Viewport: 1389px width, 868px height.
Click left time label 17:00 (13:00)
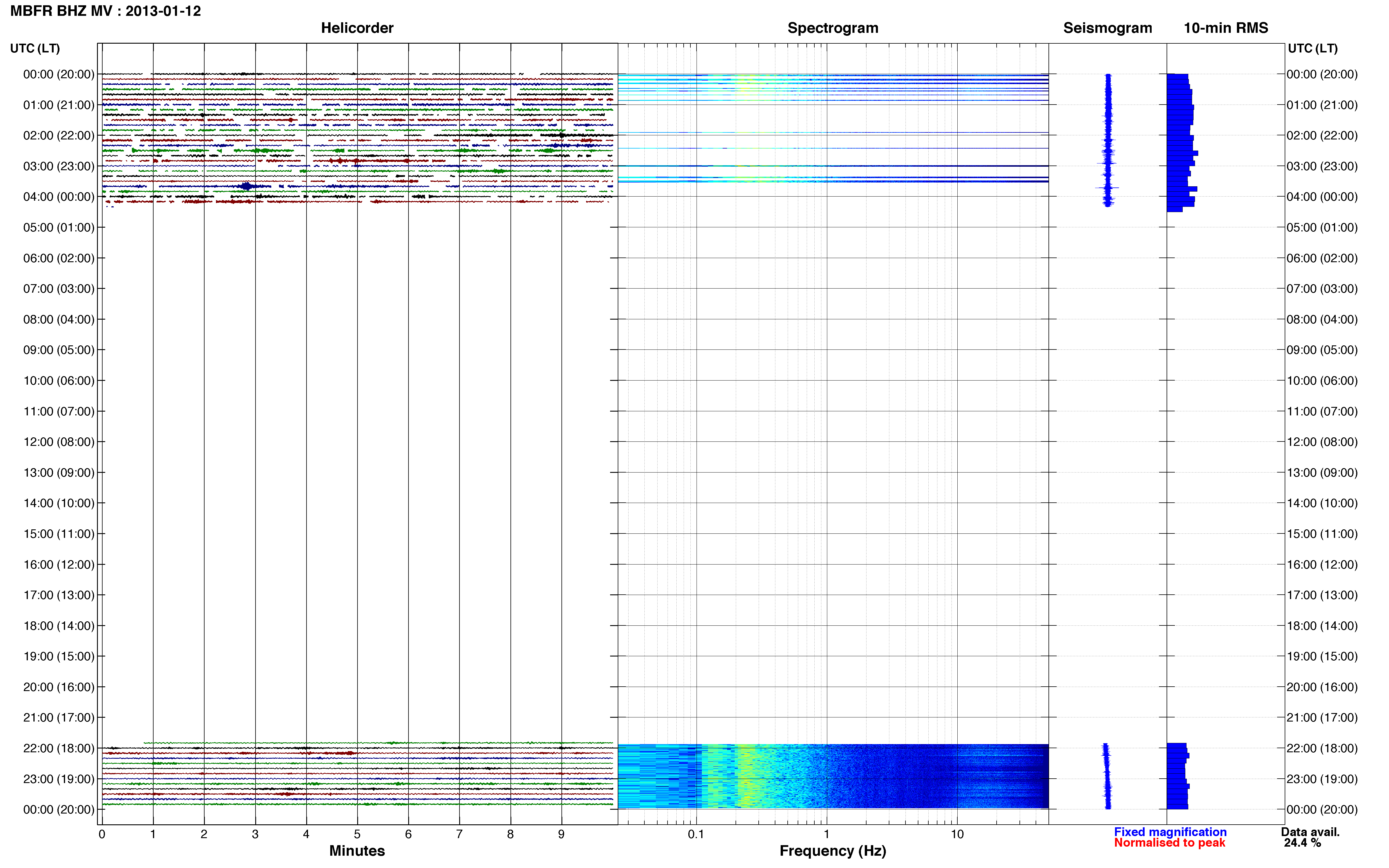coord(59,595)
